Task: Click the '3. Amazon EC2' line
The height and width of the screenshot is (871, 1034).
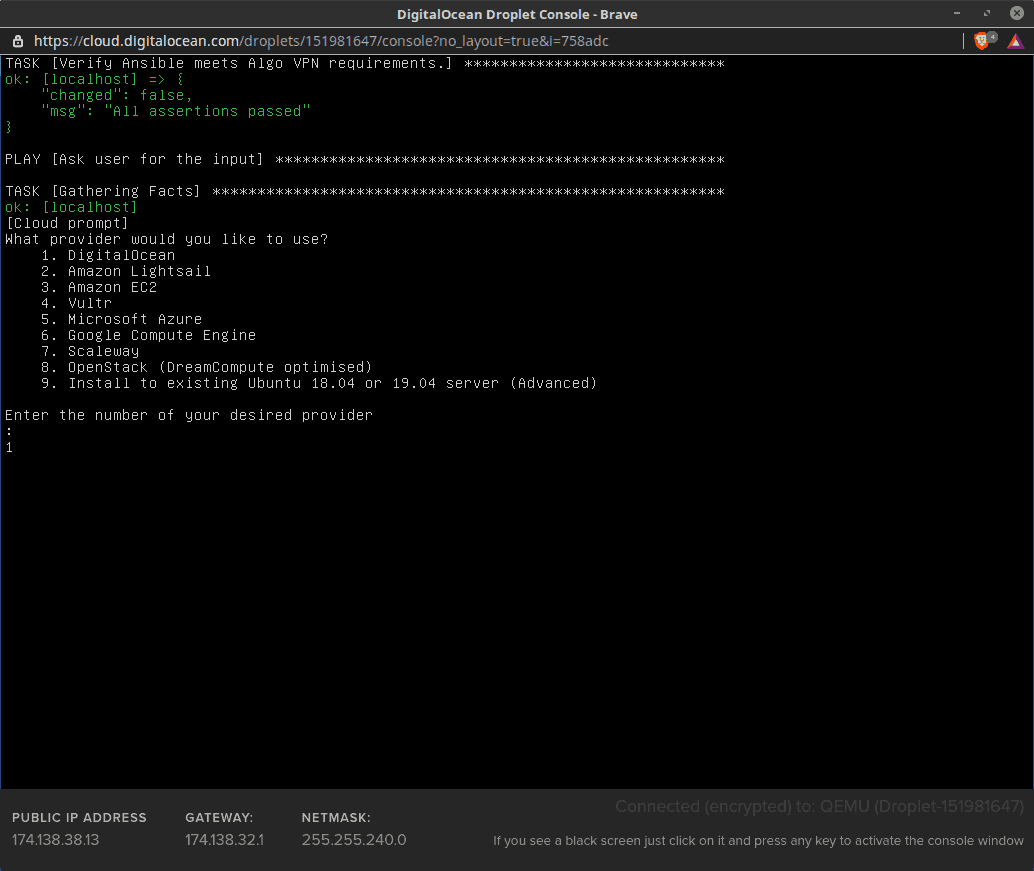Action: (x=99, y=287)
